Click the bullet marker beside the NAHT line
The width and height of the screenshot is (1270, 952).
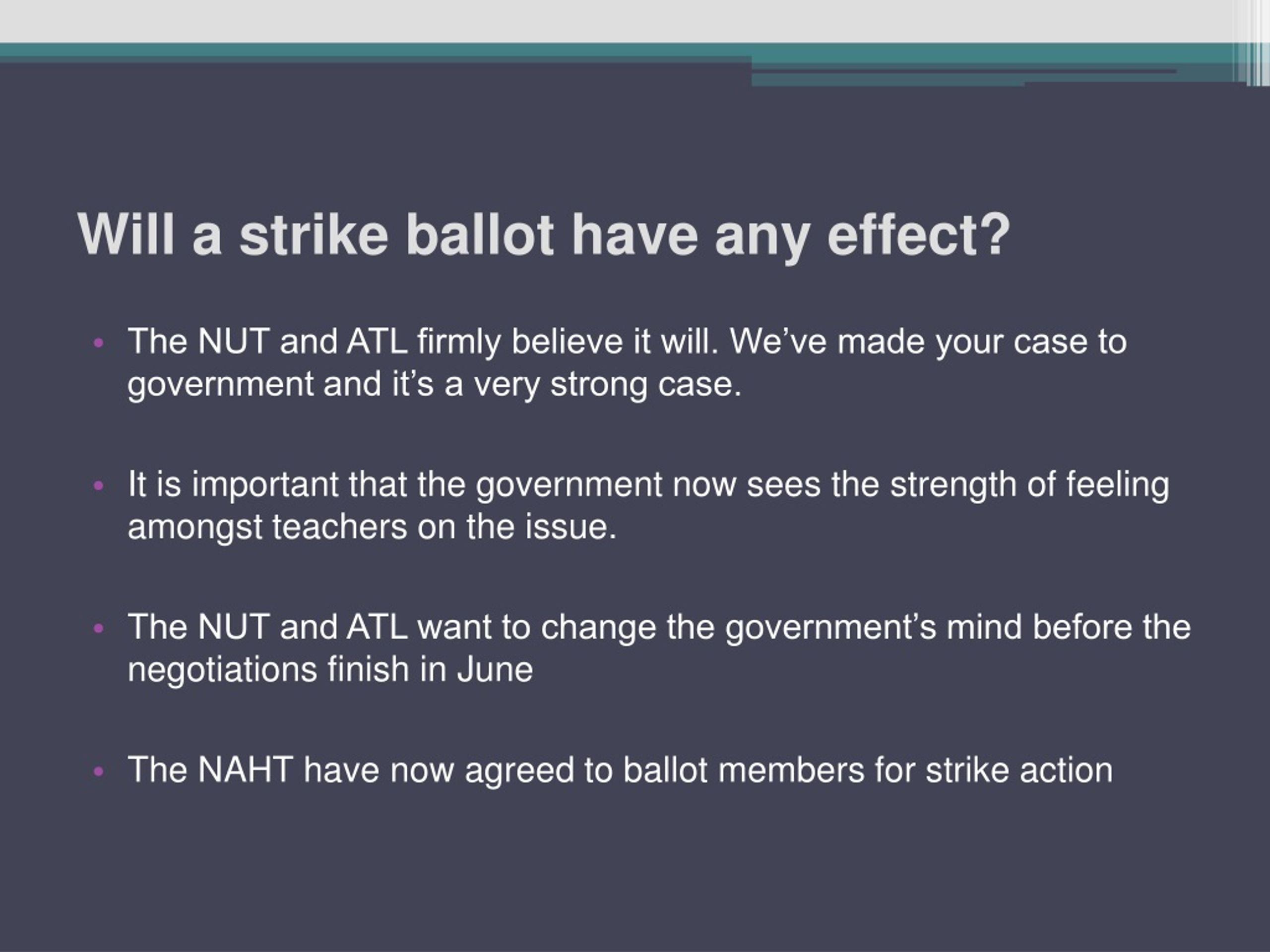[99, 771]
